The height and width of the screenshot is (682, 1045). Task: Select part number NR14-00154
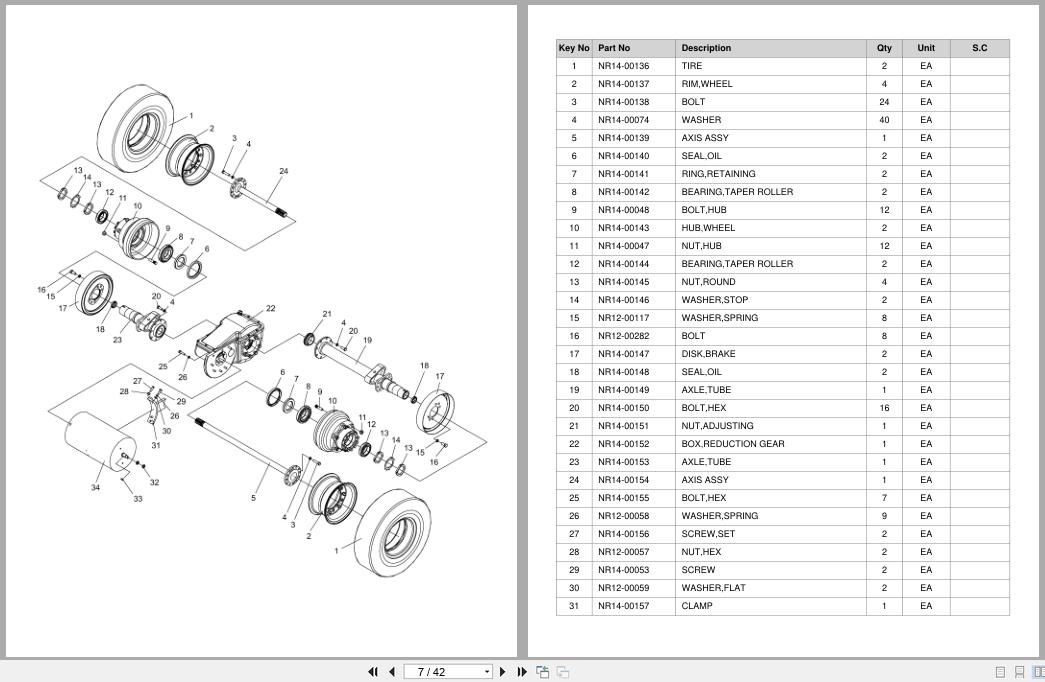(623, 480)
